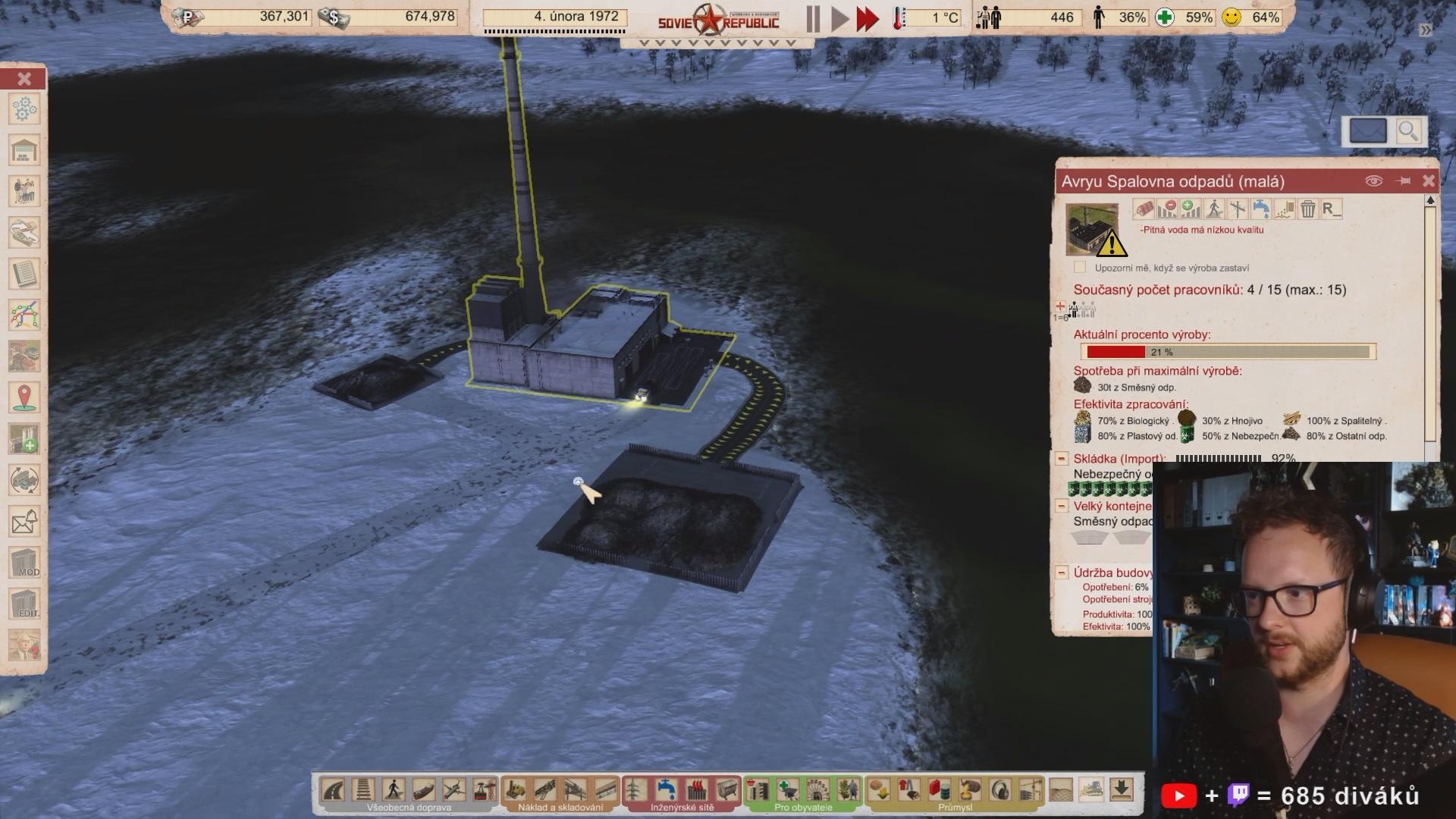Click the magnifier search icon top right
This screenshot has width=1456, height=819.
pos(1408,131)
